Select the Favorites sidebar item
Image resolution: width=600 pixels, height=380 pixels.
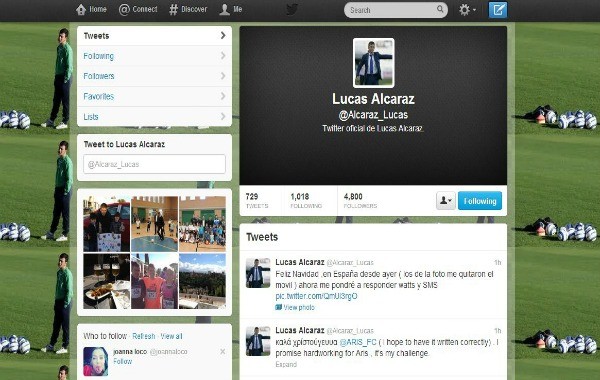pyautogui.click(x=154, y=96)
